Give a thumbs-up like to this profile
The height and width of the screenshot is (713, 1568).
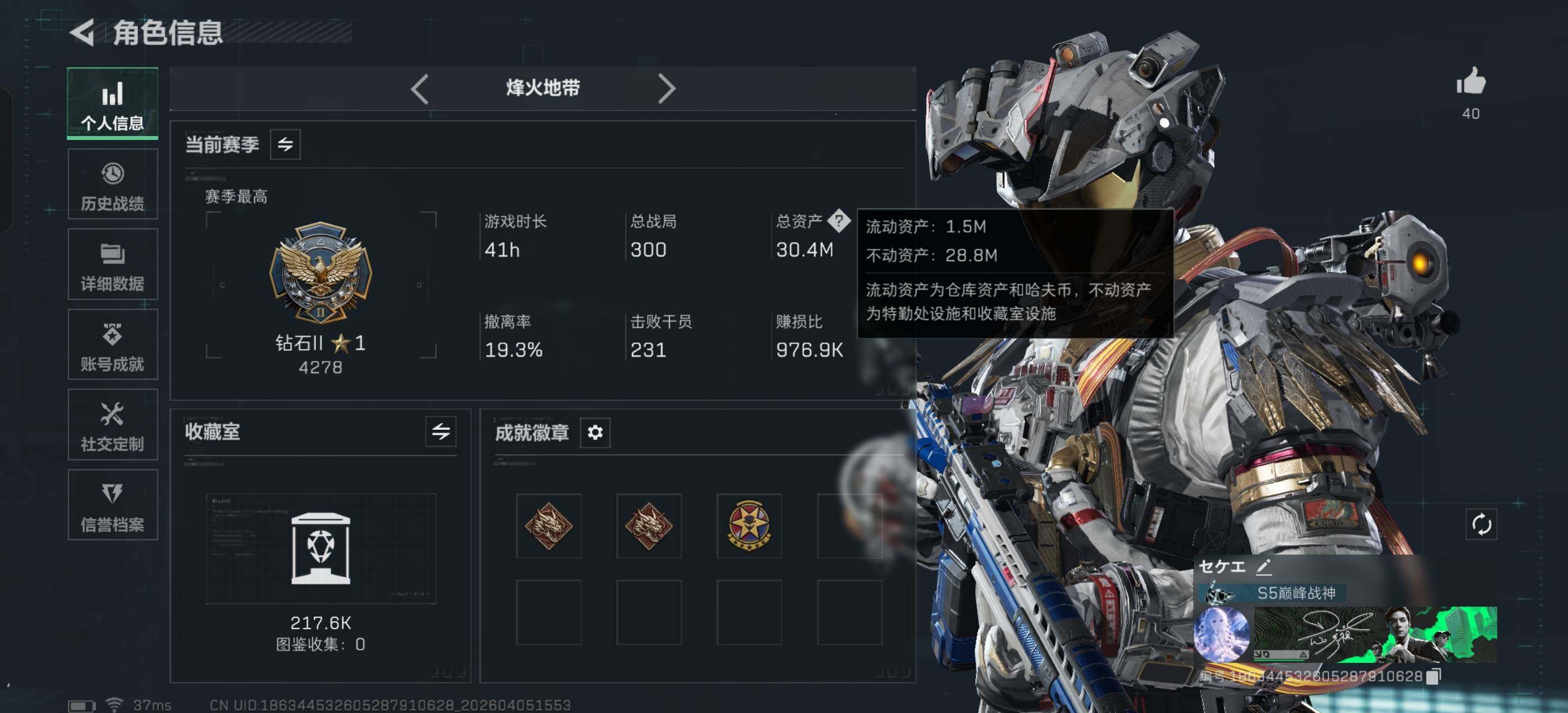pos(1470,81)
